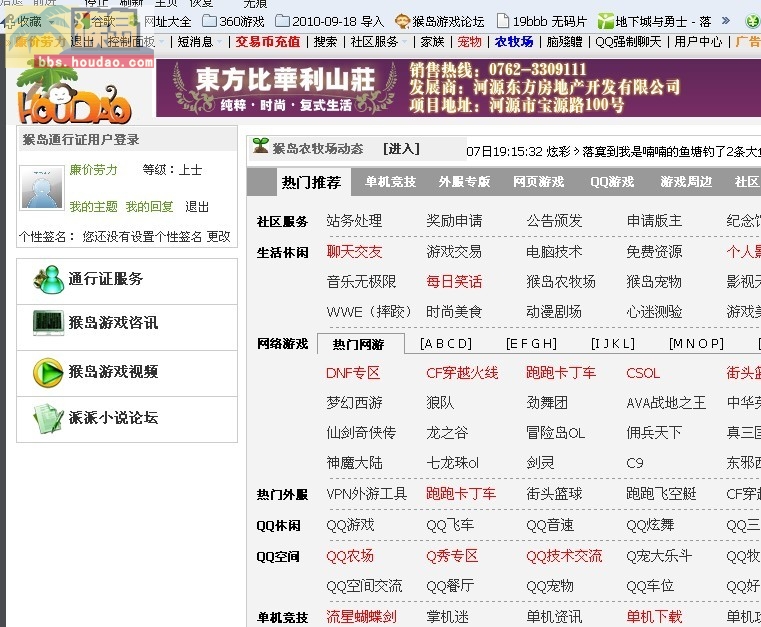Click the user avatar thumbnail

pos(42,187)
